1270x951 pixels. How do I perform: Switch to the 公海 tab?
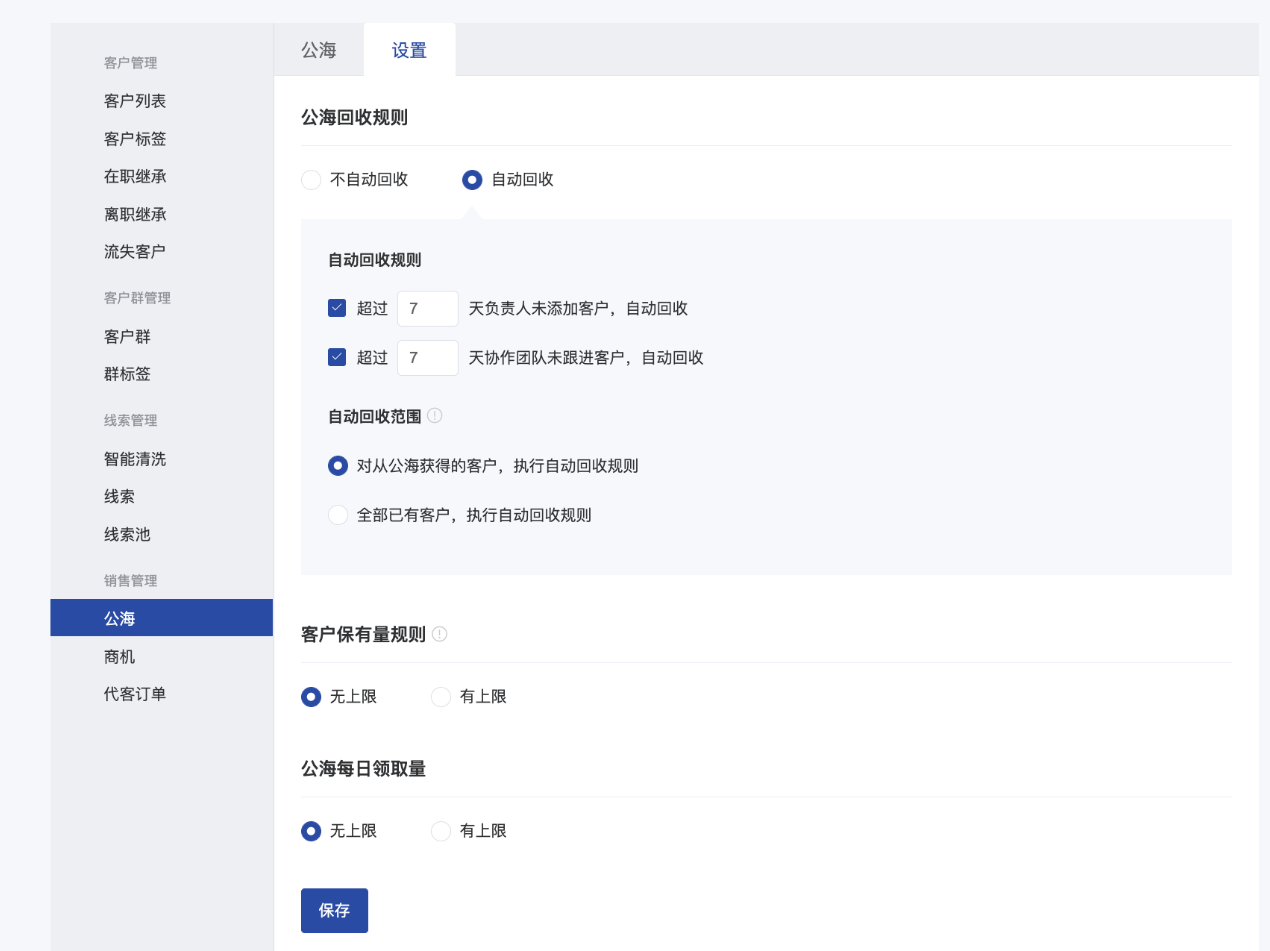click(x=319, y=50)
